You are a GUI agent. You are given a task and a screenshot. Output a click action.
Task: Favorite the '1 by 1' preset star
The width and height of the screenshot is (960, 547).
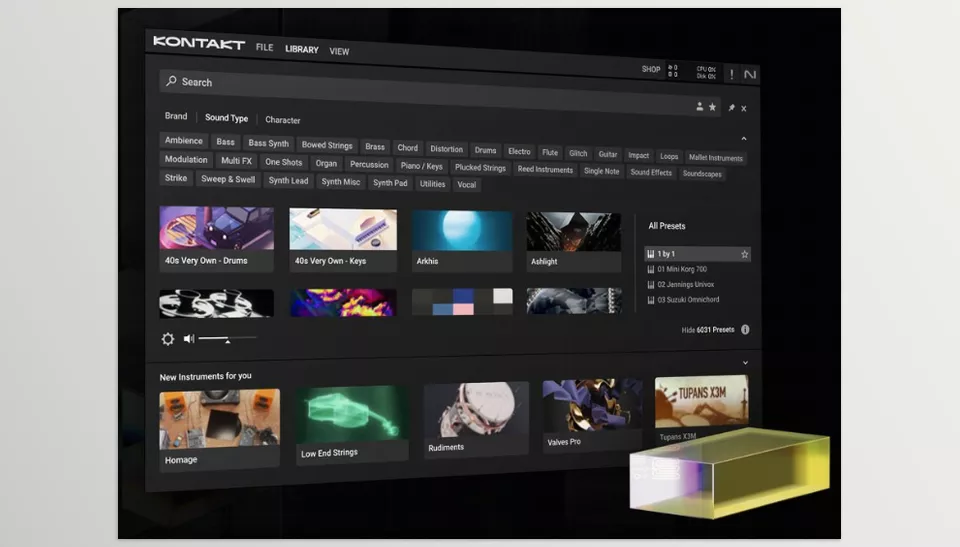point(744,254)
